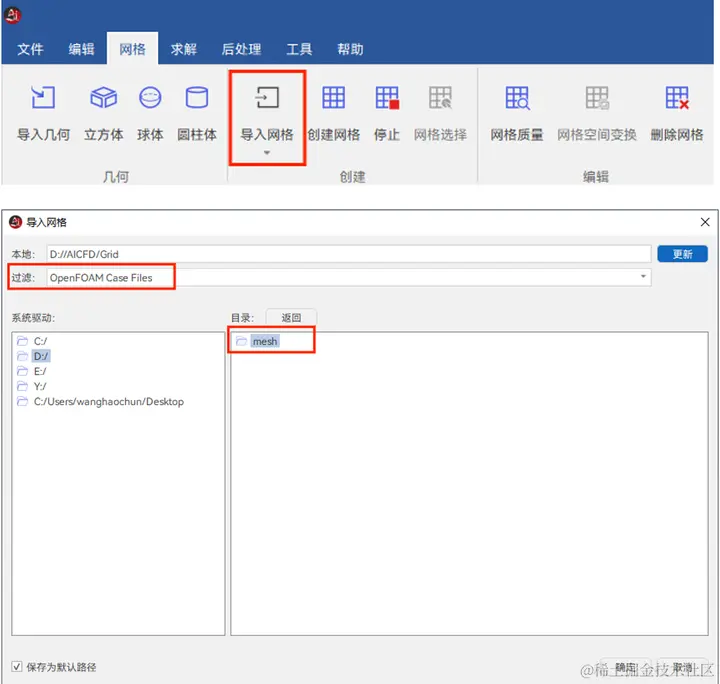Switch to the Solve (求解) ribbon tab
Viewport: 720px width, 684px height.
[184, 49]
